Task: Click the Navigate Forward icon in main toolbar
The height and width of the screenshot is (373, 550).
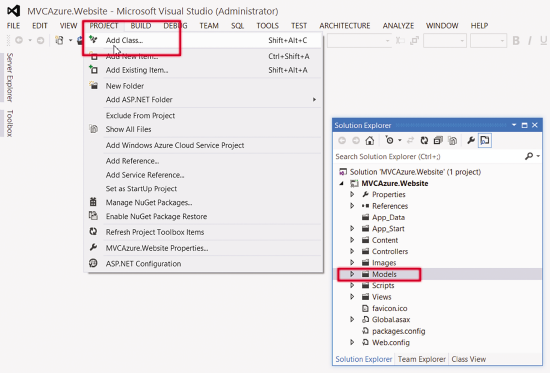Action: [x=40, y=40]
